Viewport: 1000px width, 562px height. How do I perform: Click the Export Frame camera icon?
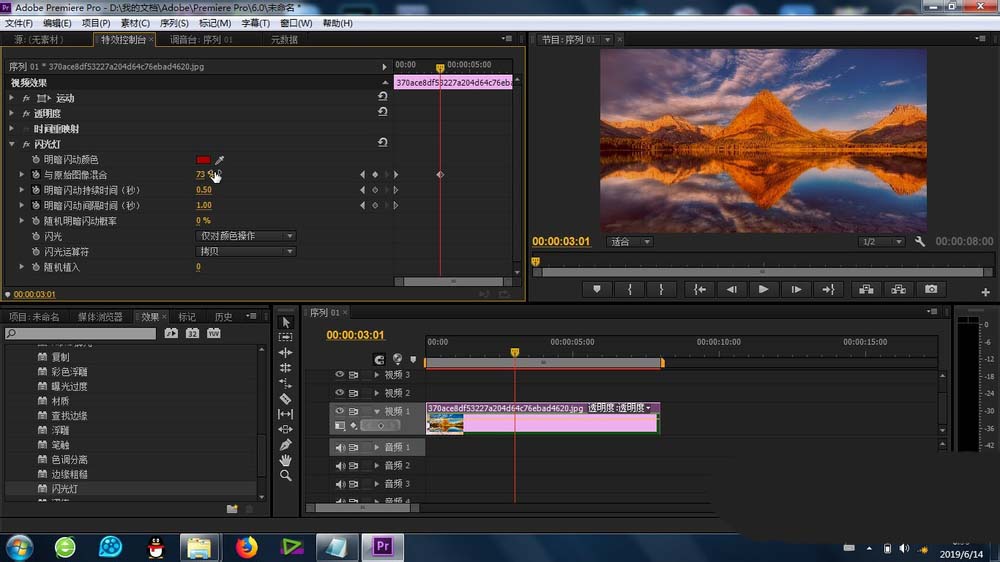pyautogui.click(x=931, y=289)
